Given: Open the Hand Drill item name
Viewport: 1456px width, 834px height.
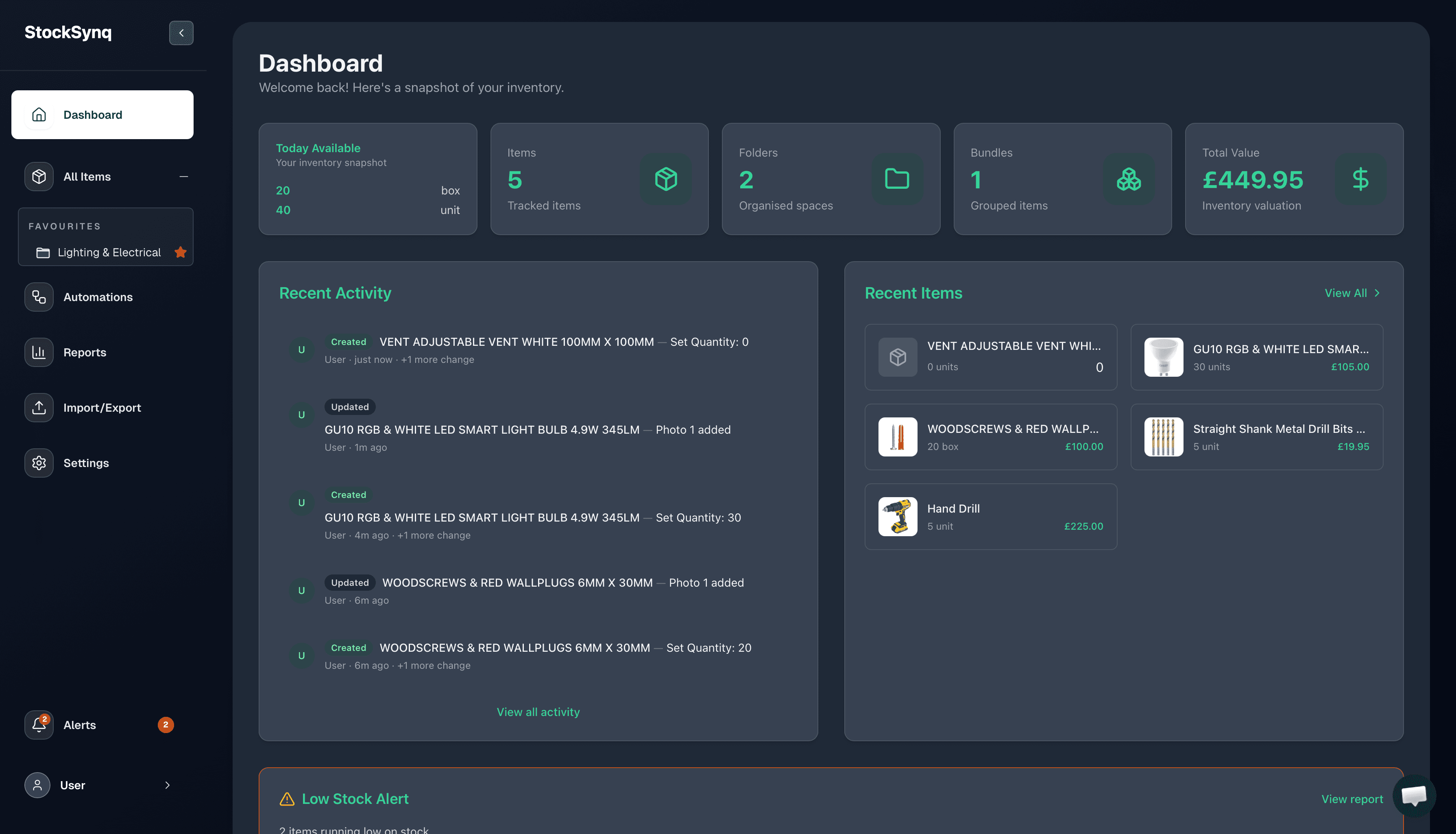Looking at the screenshot, I should (x=953, y=508).
